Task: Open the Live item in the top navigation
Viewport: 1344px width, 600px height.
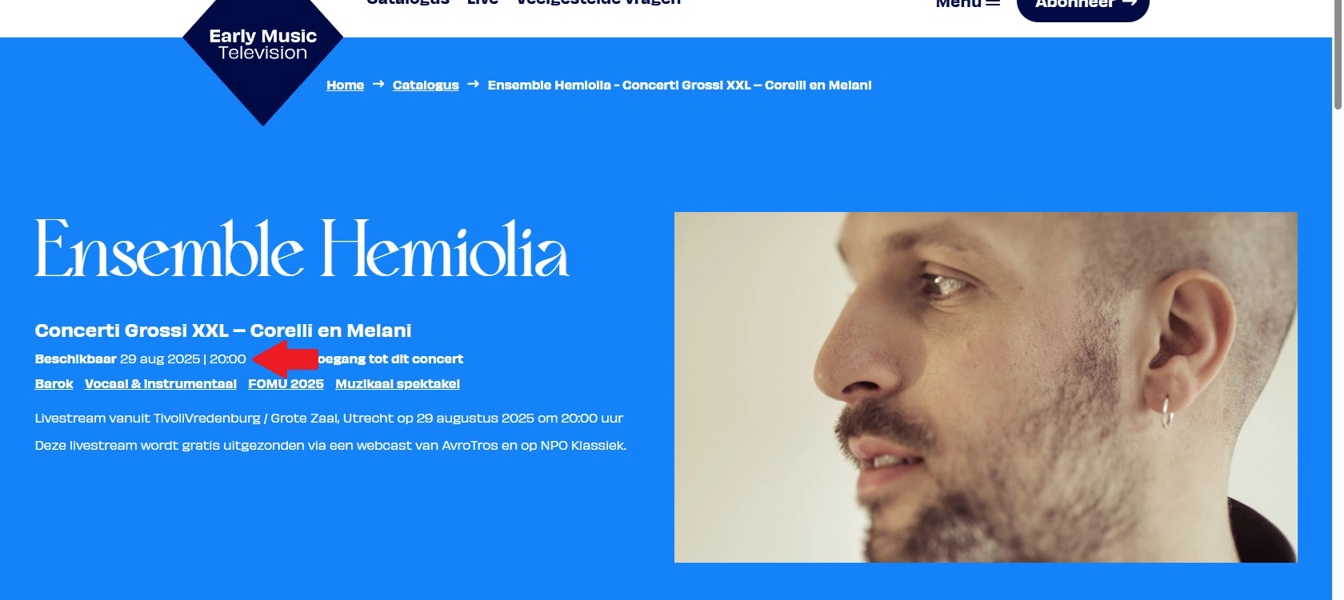Action: click(x=483, y=3)
